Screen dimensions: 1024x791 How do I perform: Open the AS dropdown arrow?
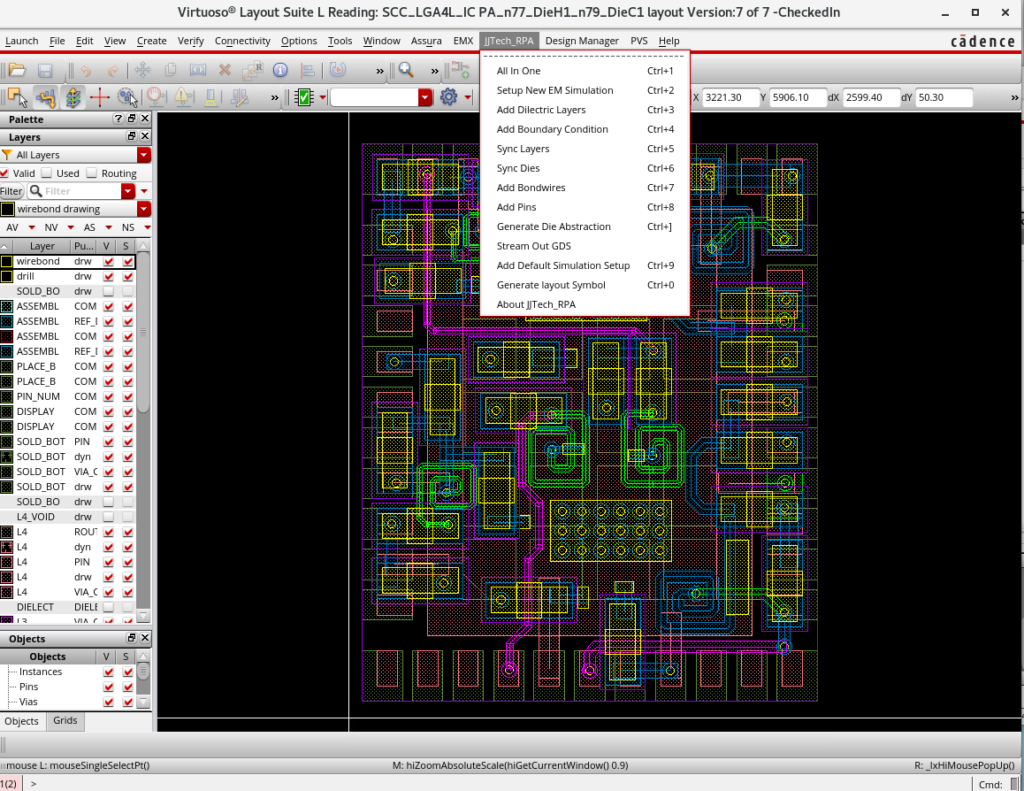pyautogui.click(x=108, y=227)
